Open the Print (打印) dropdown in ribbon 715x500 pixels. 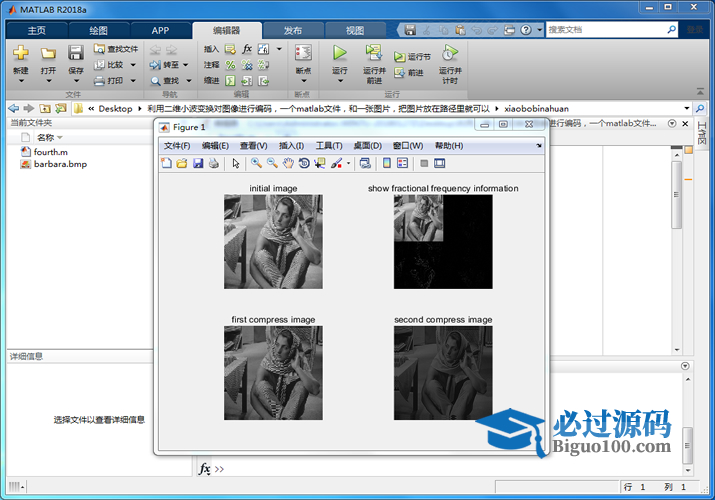133,80
